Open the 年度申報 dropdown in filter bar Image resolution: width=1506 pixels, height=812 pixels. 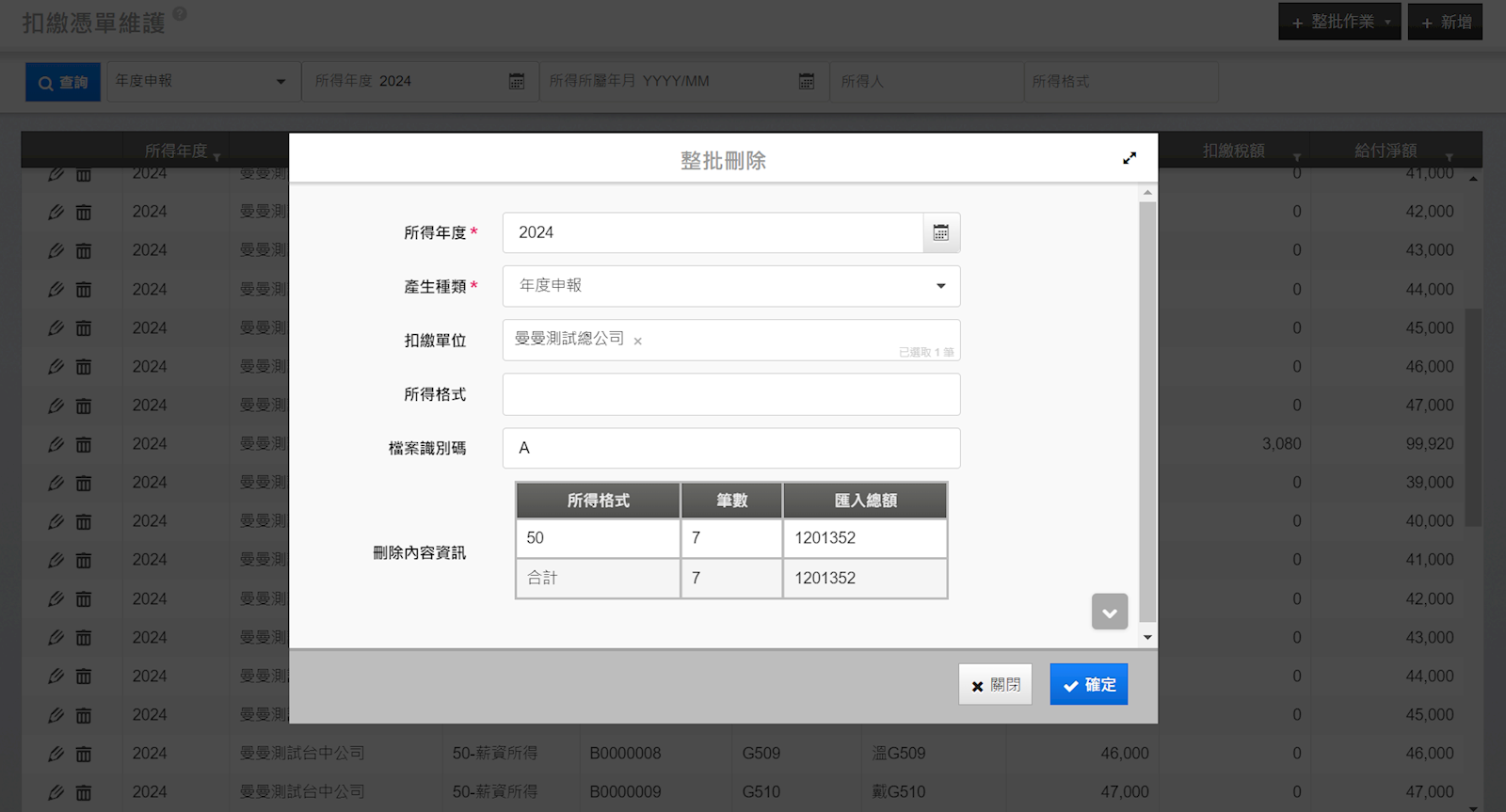[x=201, y=82]
